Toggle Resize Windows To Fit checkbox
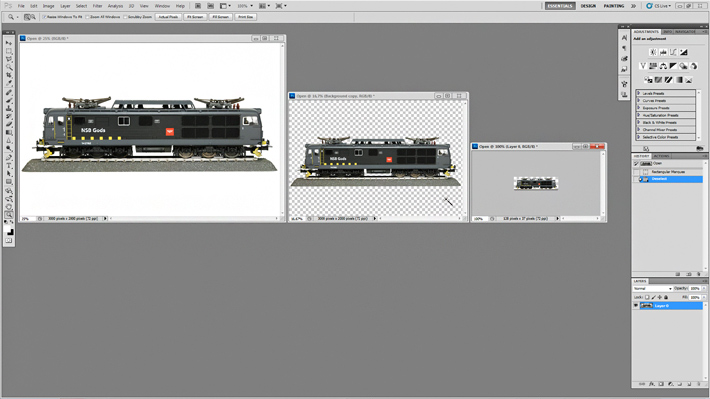 click(44, 17)
